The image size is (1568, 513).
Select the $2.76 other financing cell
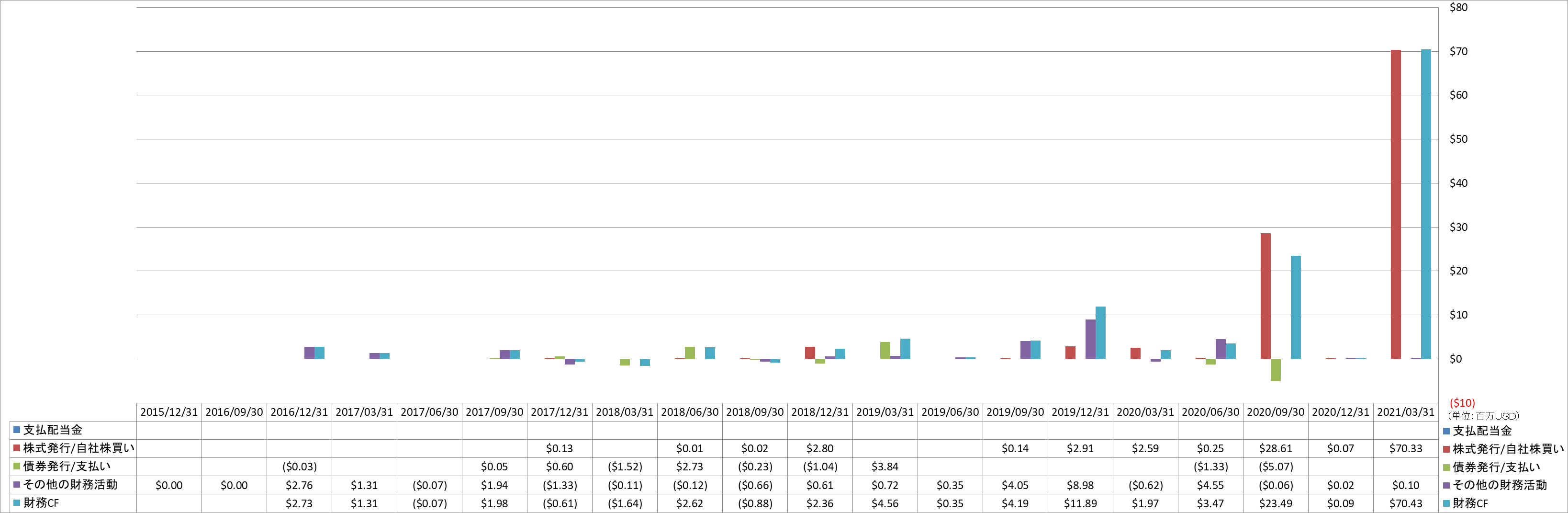[300, 485]
